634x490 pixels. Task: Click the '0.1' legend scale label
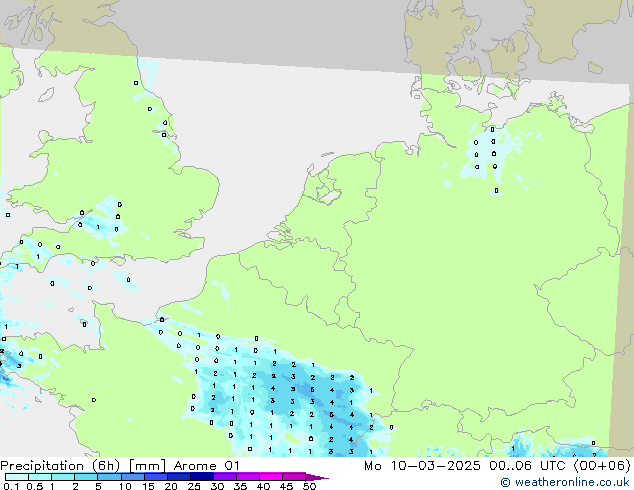11,486
